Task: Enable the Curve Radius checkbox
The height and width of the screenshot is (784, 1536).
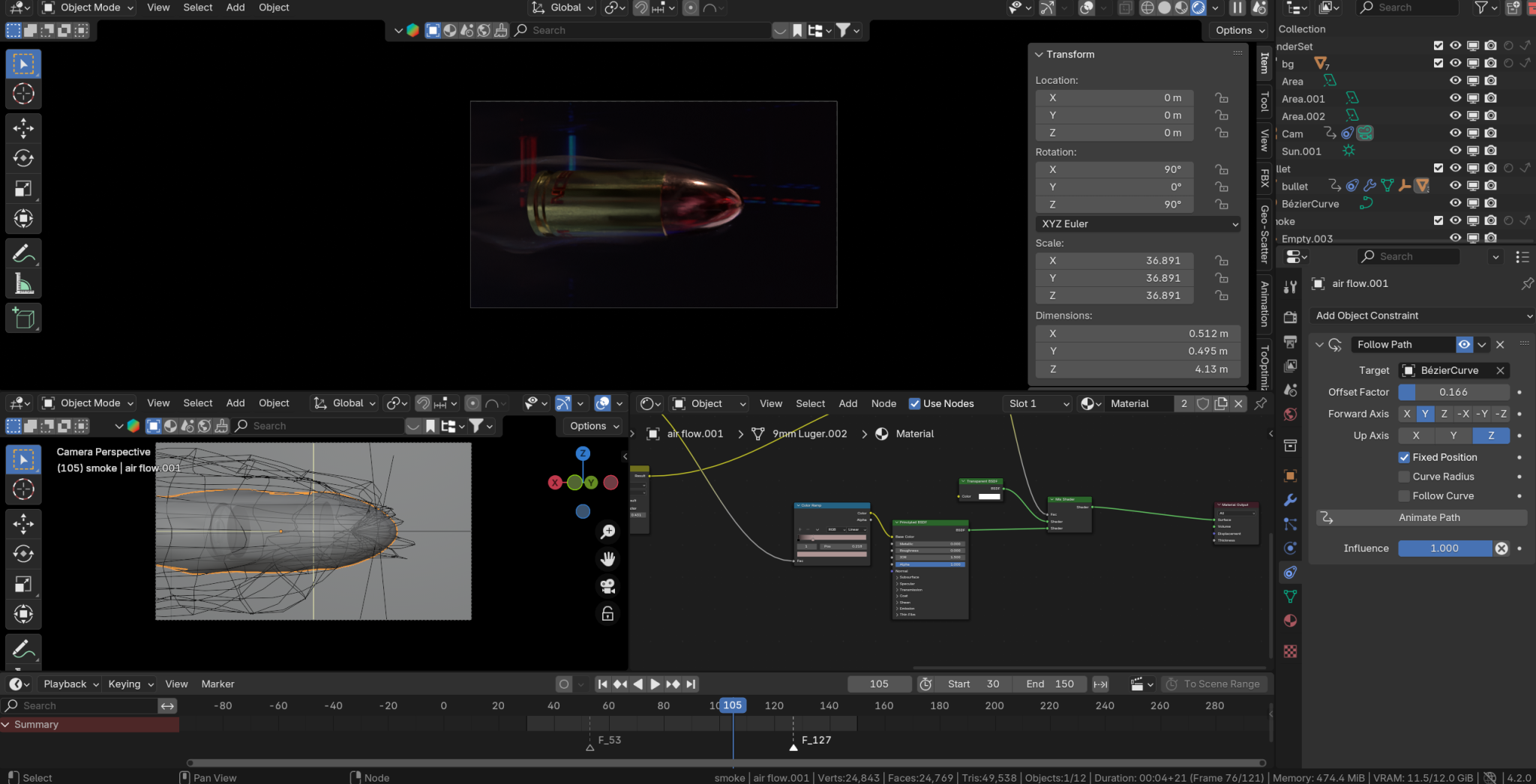Action: point(1404,477)
